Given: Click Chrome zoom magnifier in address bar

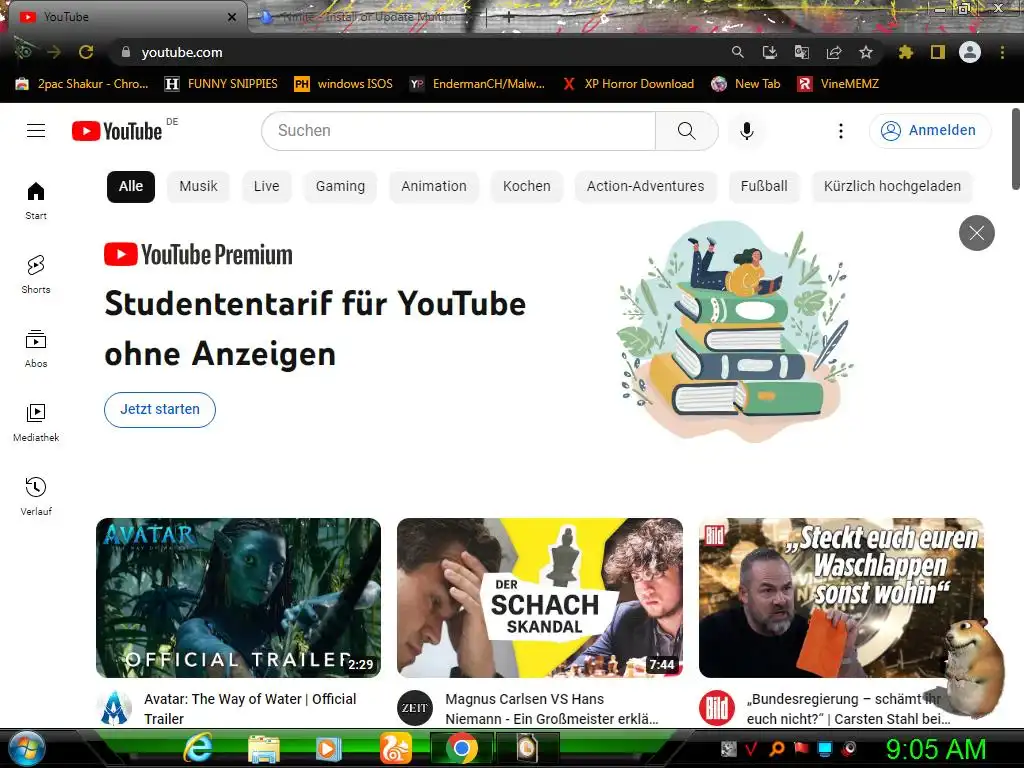Looking at the screenshot, I should (x=737, y=52).
